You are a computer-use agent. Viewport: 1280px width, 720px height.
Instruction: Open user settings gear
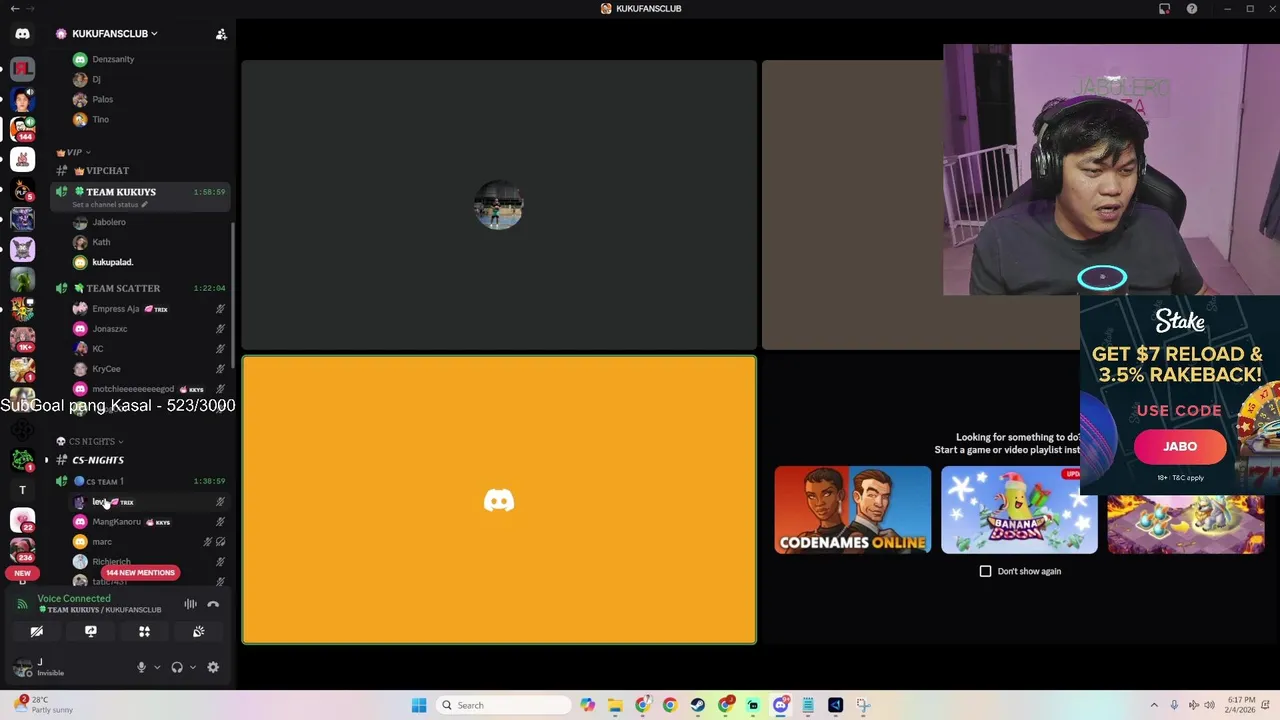pyautogui.click(x=213, y=667)
